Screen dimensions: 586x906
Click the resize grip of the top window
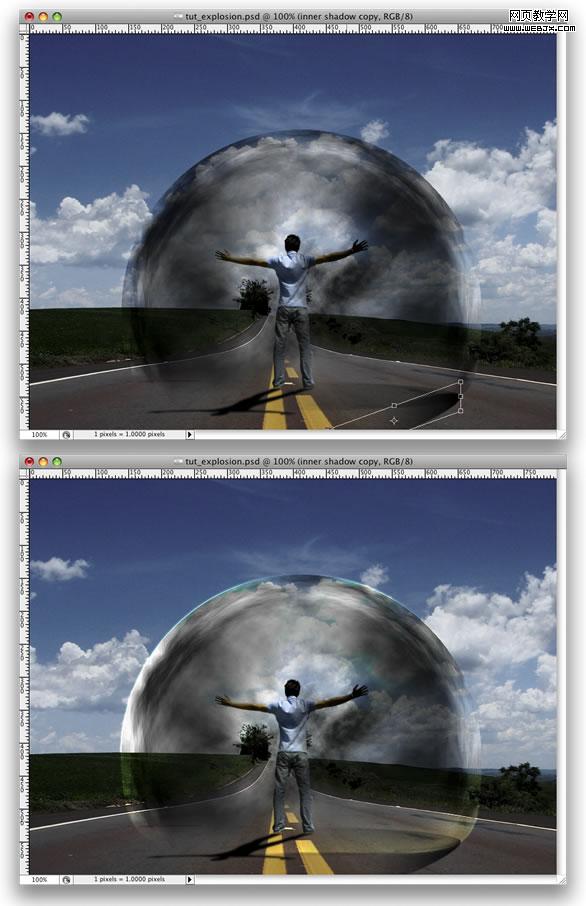click(561, 435)
